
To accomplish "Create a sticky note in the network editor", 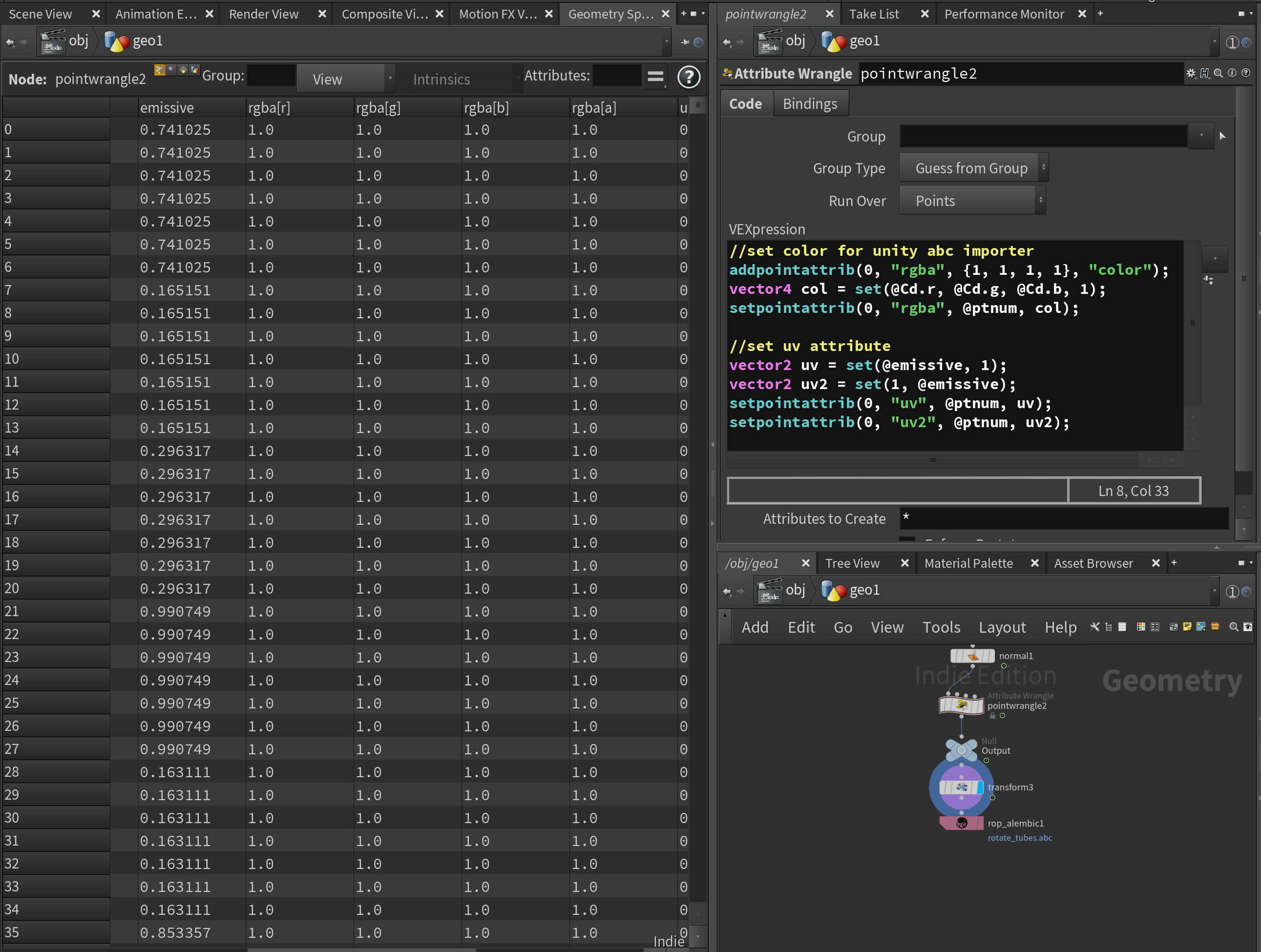I will 1187,627.
